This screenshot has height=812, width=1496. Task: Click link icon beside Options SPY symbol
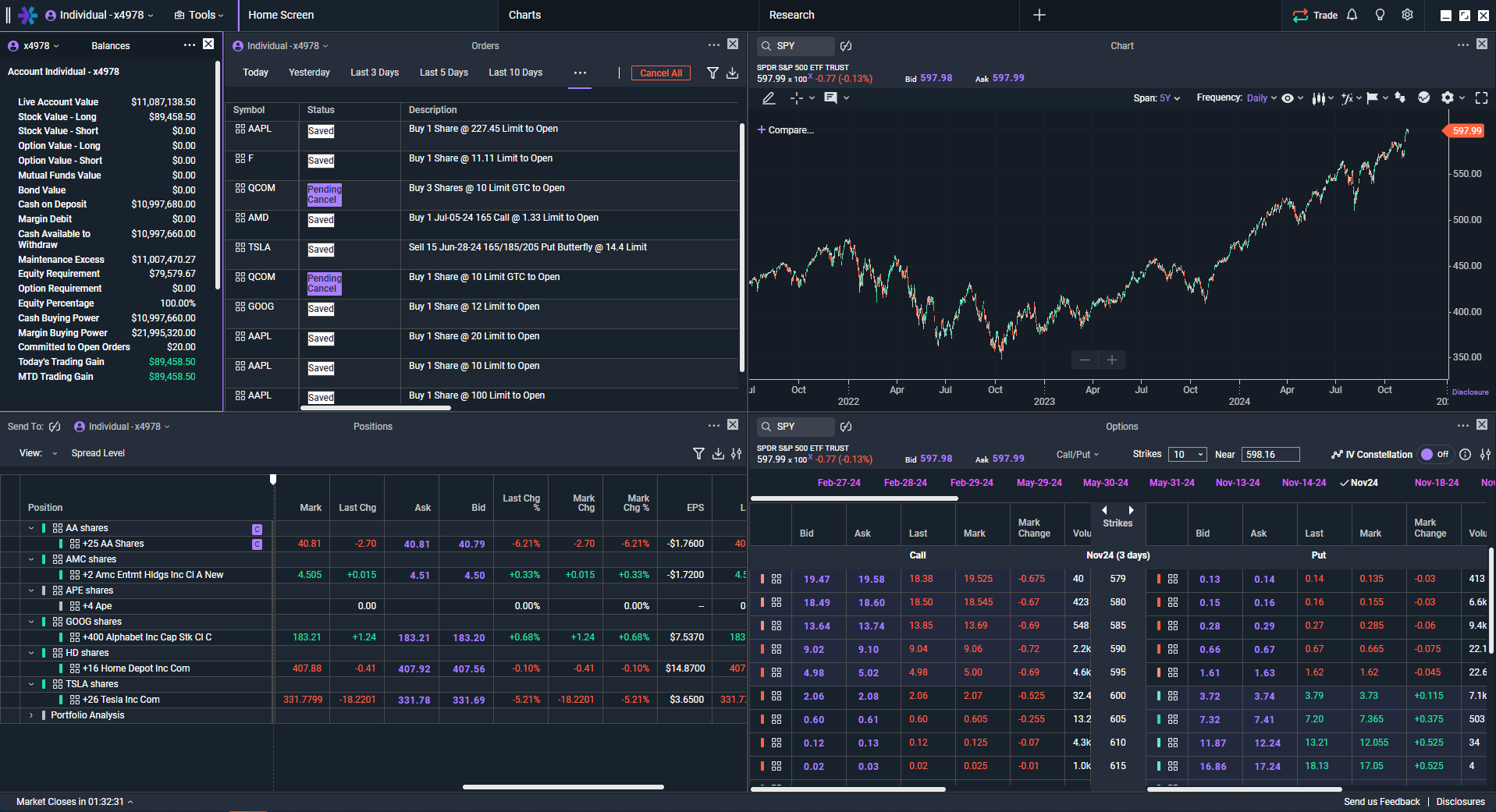click(846, 427)
